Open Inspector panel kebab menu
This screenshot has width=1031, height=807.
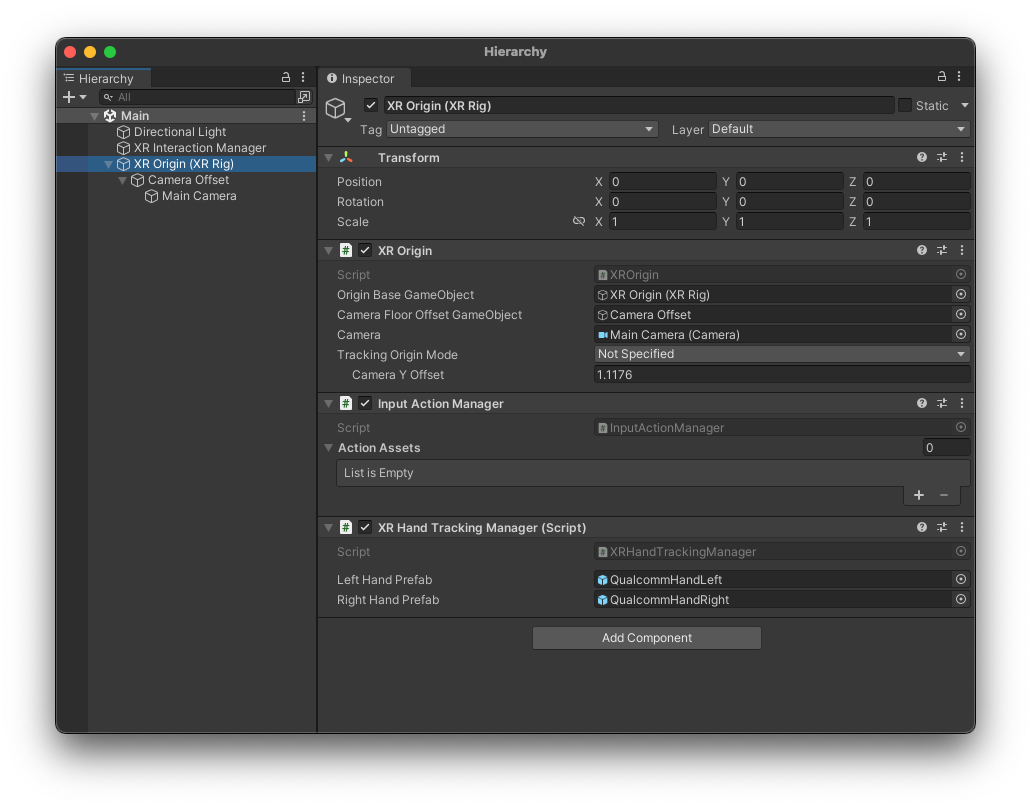[959, 76]
